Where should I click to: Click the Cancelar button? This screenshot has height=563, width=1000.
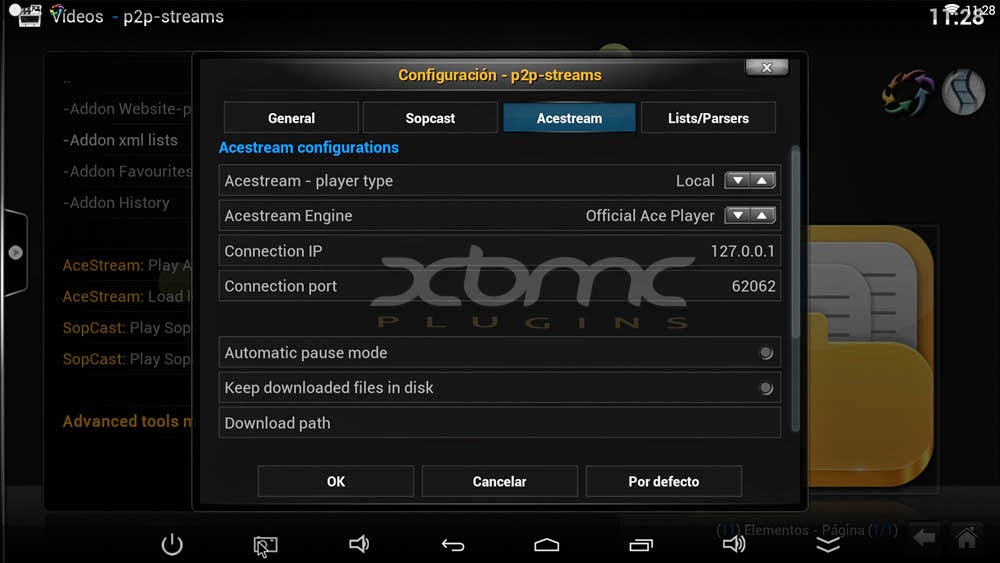(x=499, y=481)
